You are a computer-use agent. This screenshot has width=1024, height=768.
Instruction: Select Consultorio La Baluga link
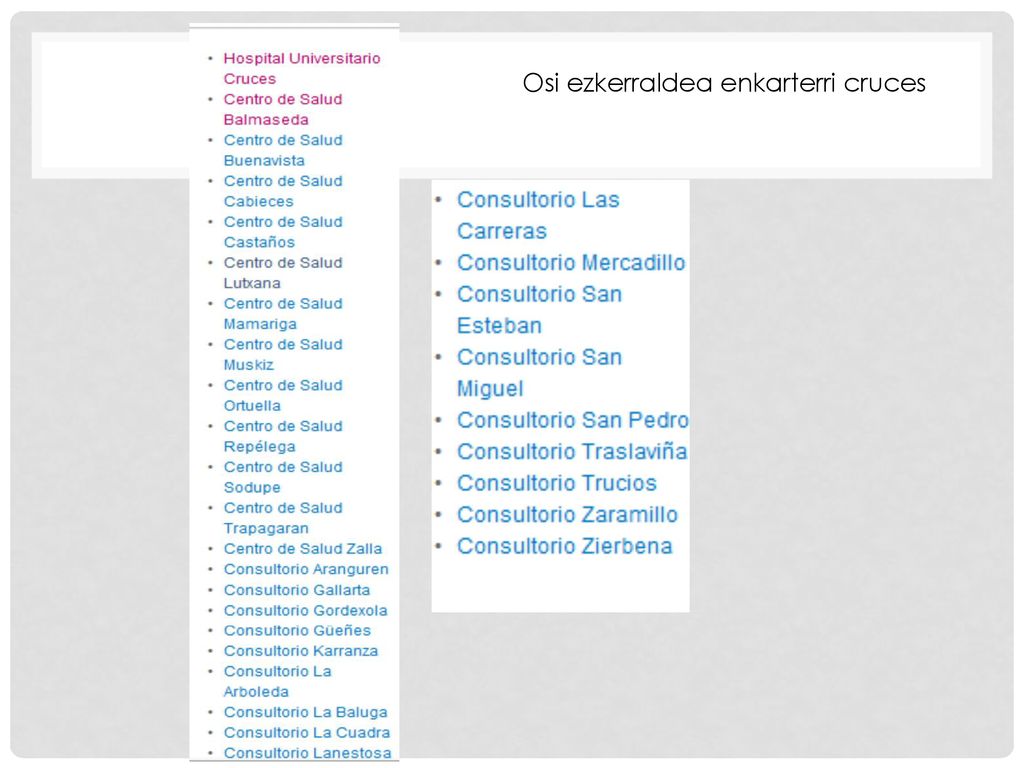click(306, 712)
